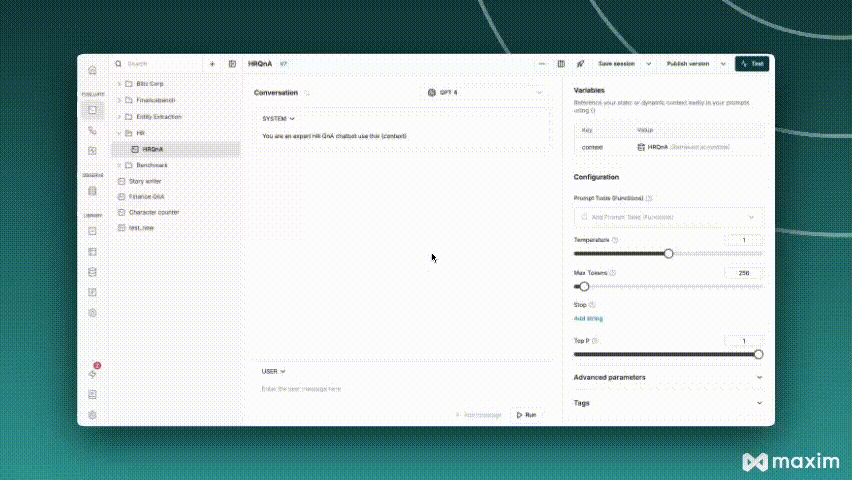Toggle the Benchmark folder chevron

point(119,165)
